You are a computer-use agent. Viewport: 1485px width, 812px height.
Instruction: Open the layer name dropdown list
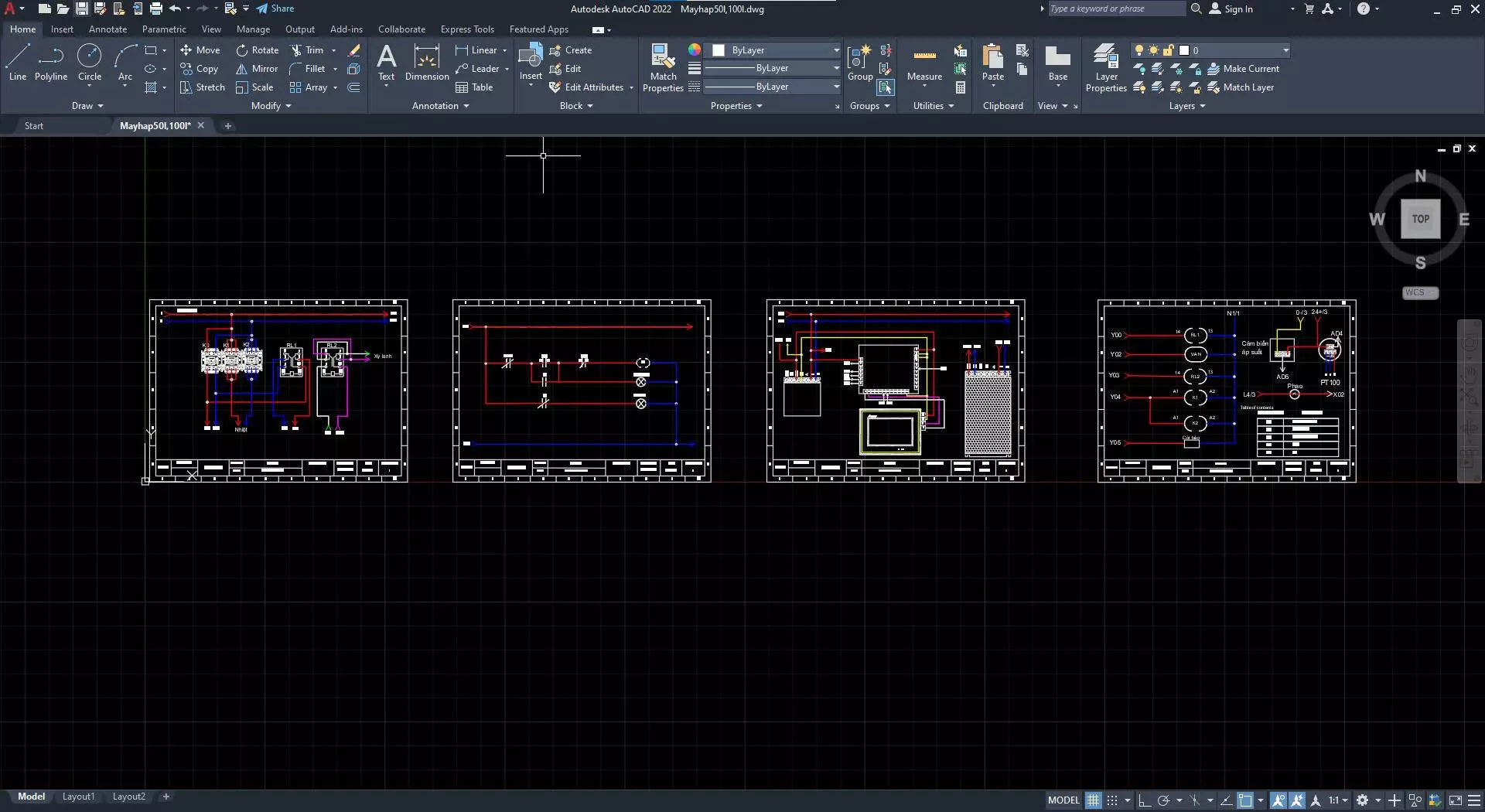point(1210,50)
